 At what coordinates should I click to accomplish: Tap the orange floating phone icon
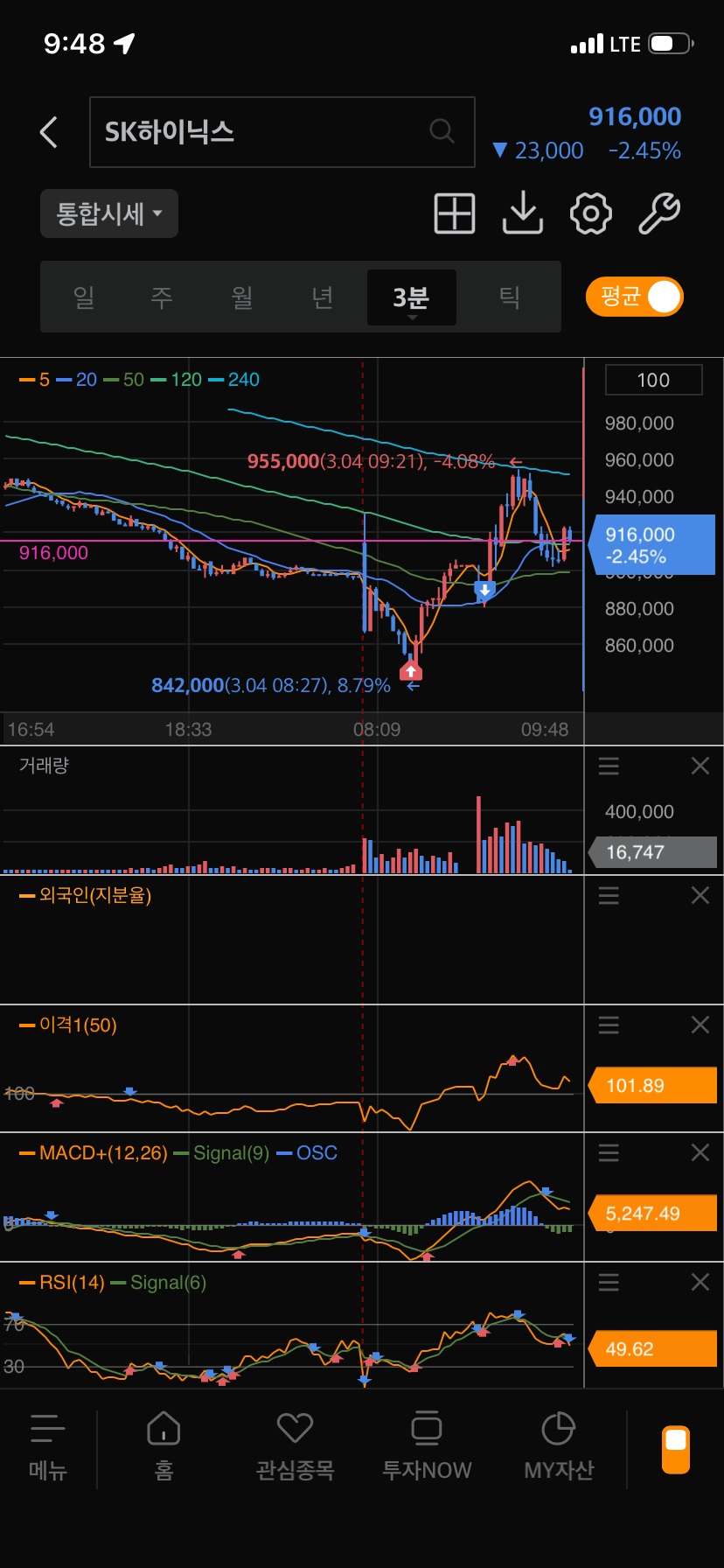click(676, 1450)
